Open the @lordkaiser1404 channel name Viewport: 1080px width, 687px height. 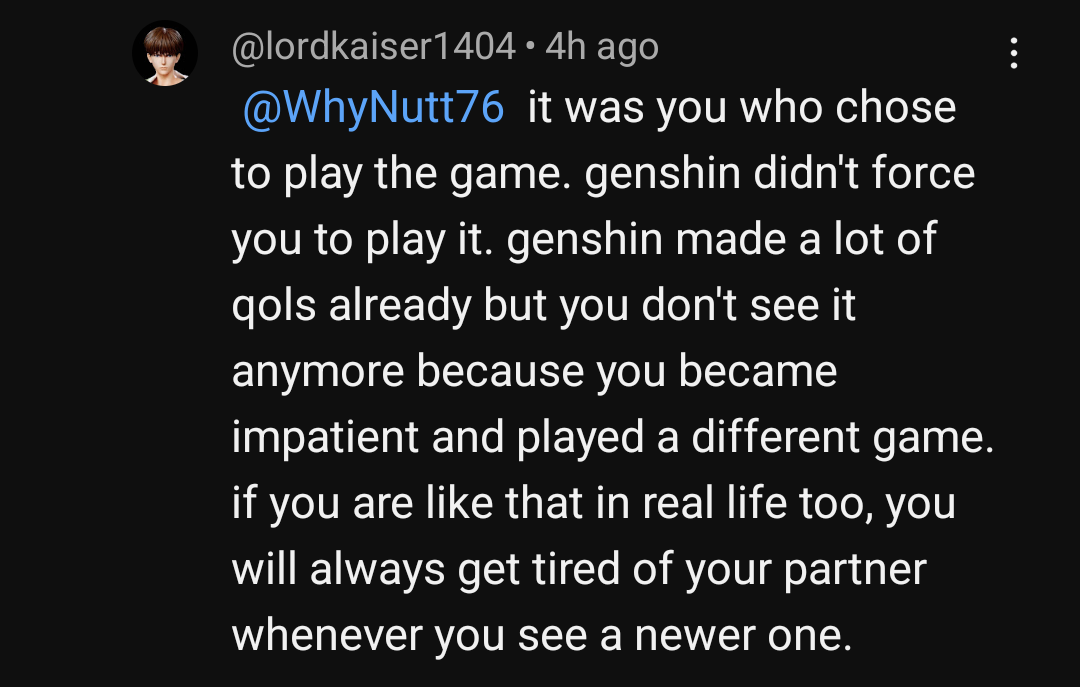(373, 47)
